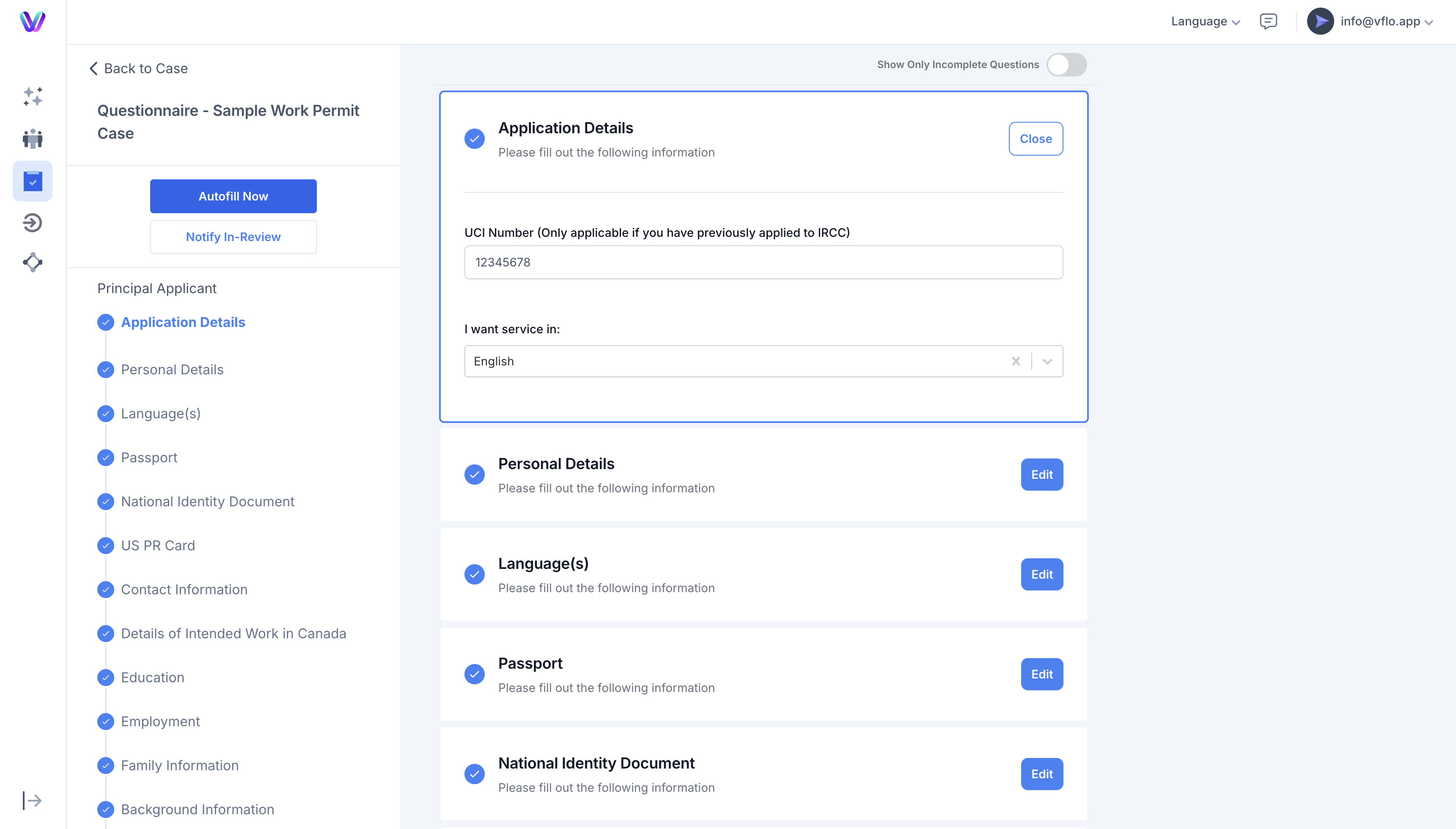Click check icon beside Contact Information
The height and width of the screenshot is (829, 1456).
coord(105,589)
